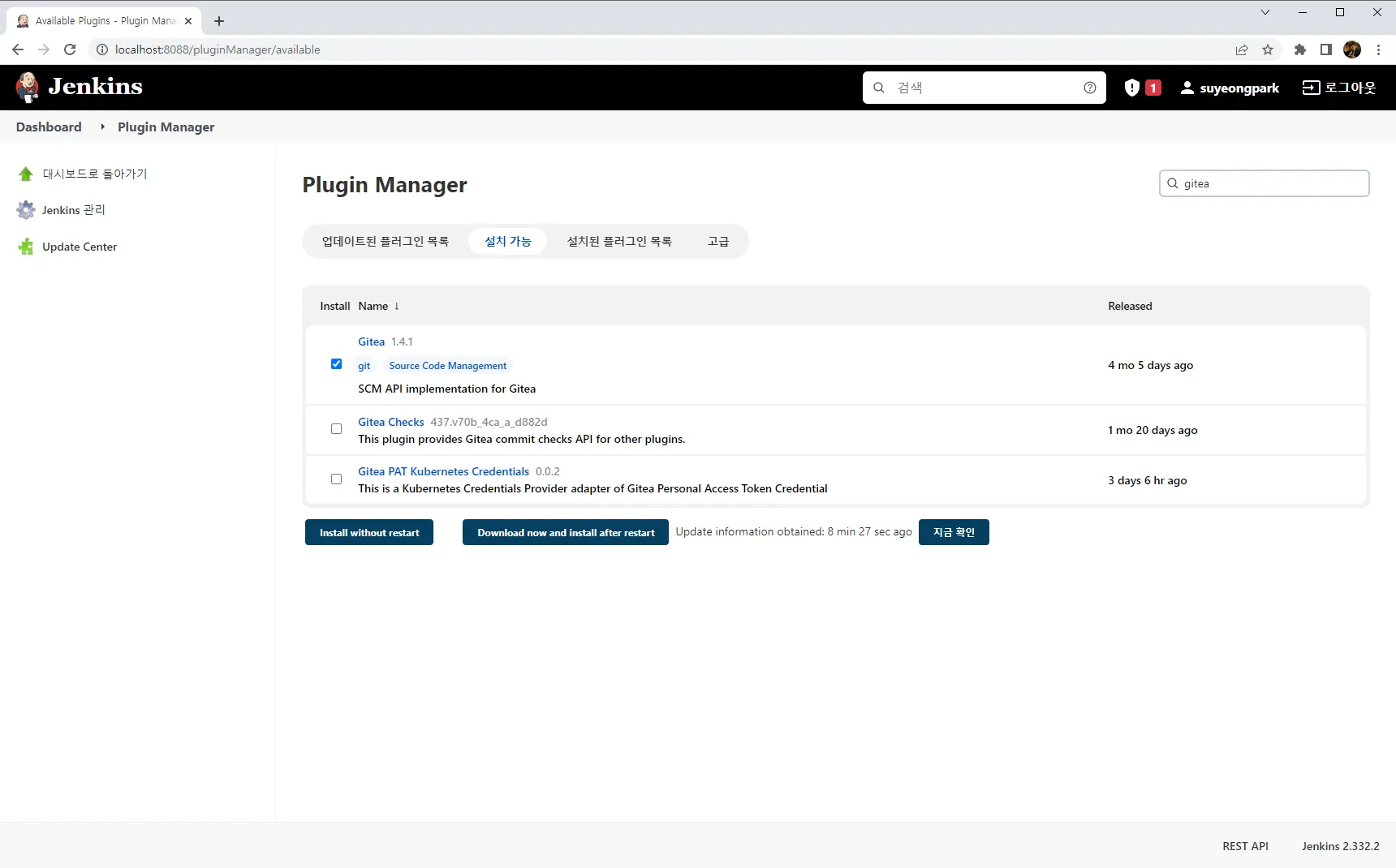Switch to the 설치된 플러그인 목록 tab
Image resolution: width=1396 pixels, height=868 pixels.
click(x=619, y=241)
